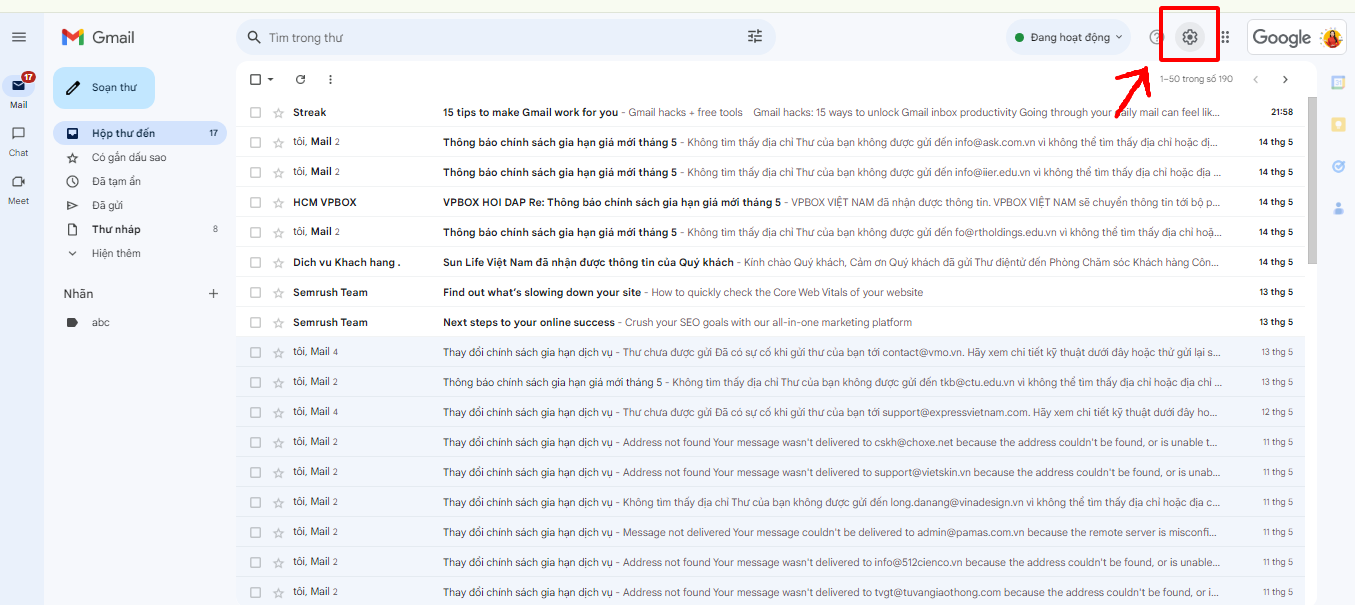Screen dimensions: 1355x605
Task: Show search filter options
Action: tap(755, 37)
